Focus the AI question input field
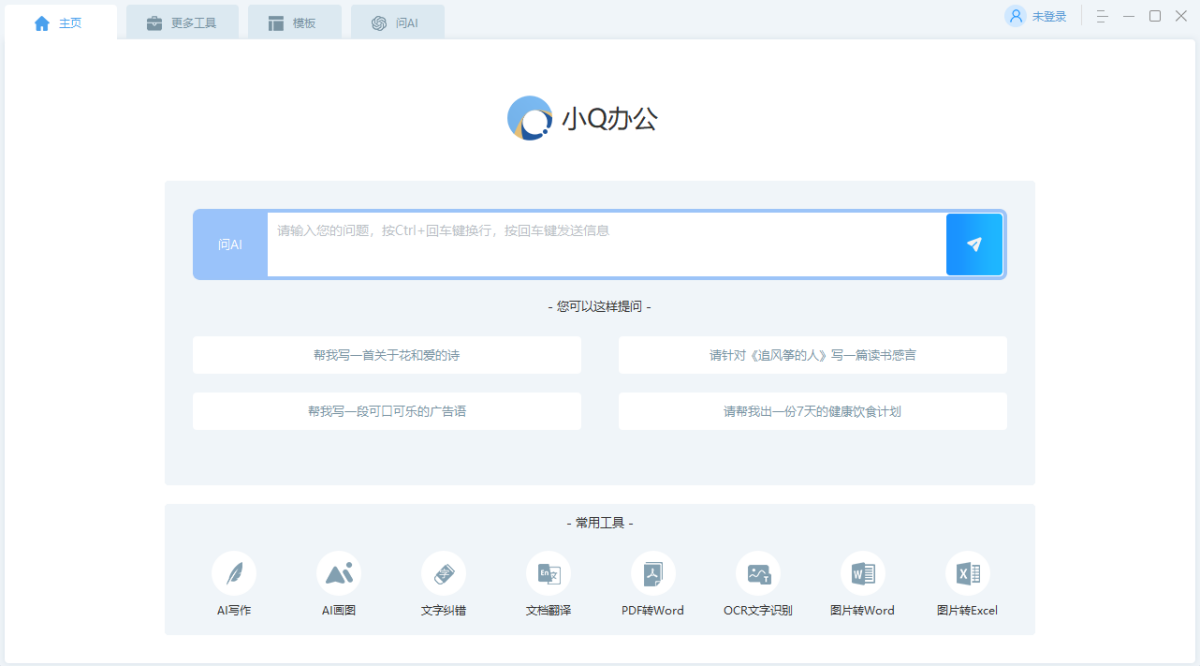 (x=606, y=244)
